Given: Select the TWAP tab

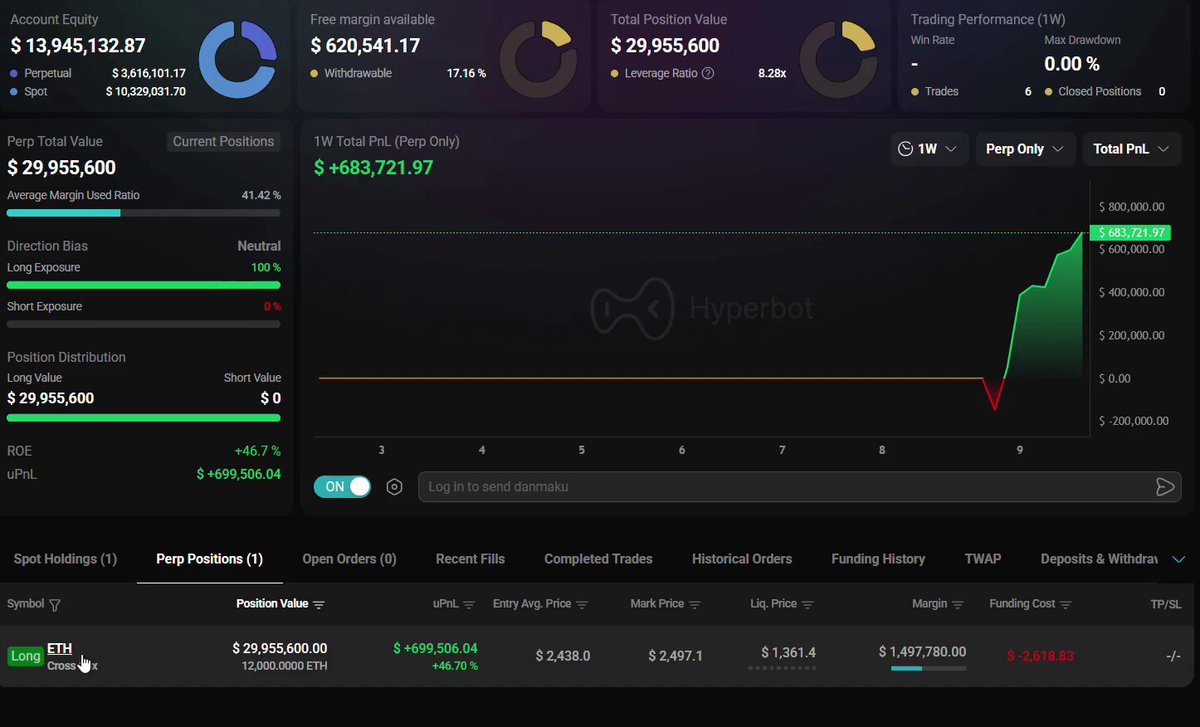Looking at the screenshot, I should click(x=983, y=559).
